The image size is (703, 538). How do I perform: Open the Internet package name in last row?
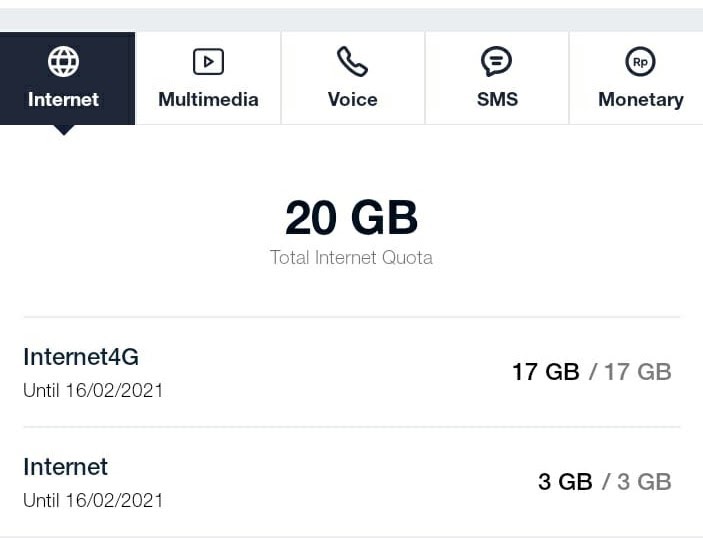point(65,467)
